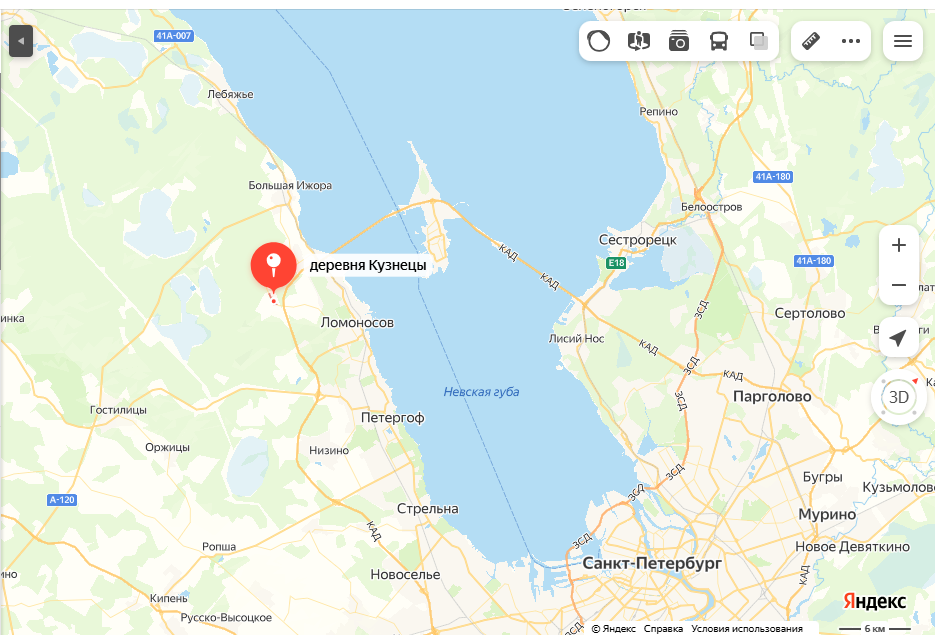Open more tools three-dots menu
This screenshot has width=936, height=635.
[851, 41]
